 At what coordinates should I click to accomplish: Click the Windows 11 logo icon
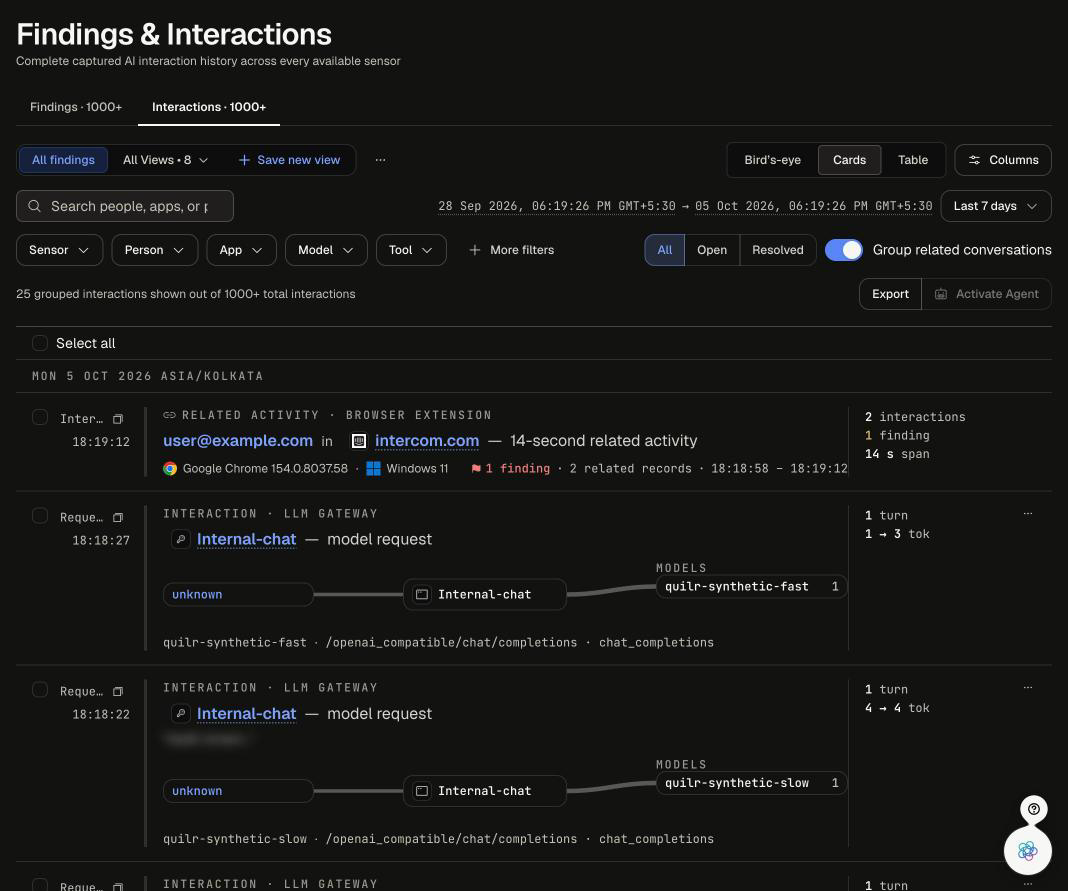[373, 469]
